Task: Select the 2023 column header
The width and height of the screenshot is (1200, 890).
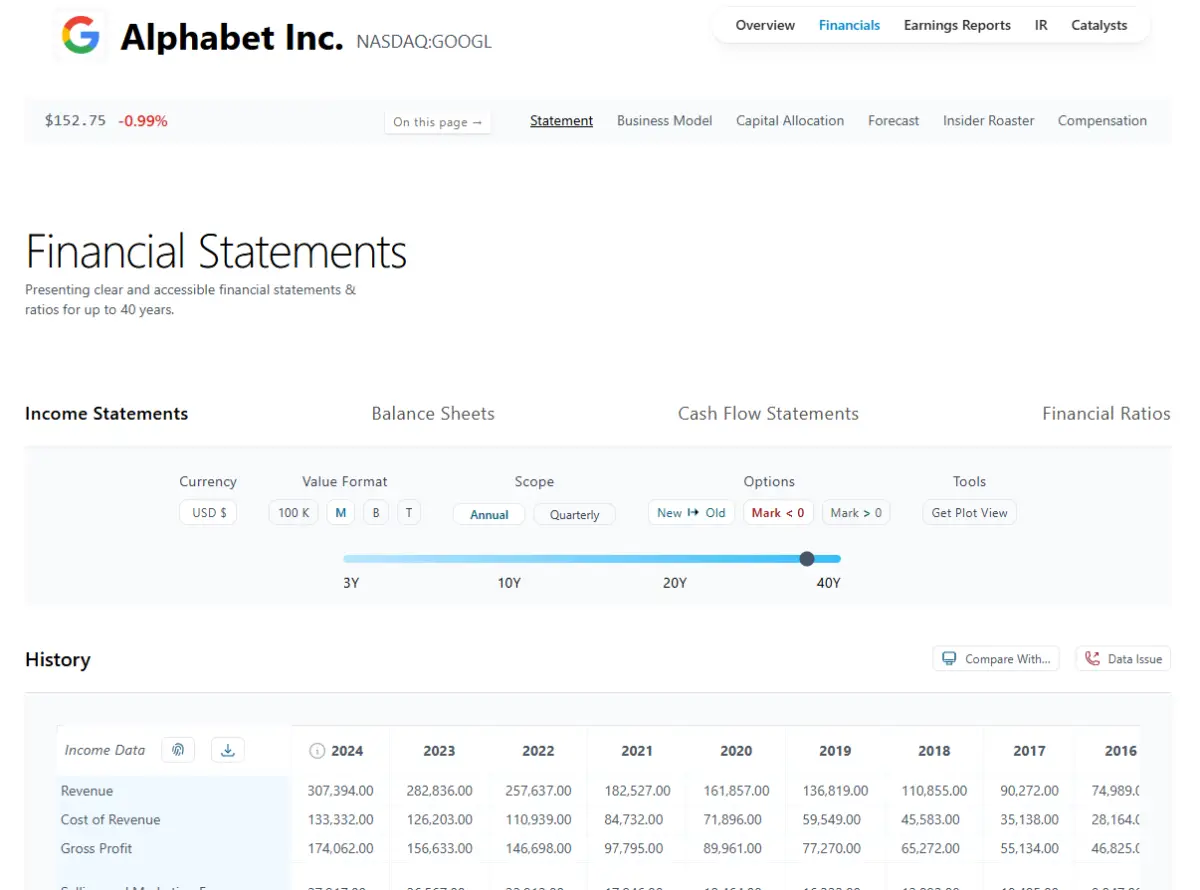Action: click(439, 751)
